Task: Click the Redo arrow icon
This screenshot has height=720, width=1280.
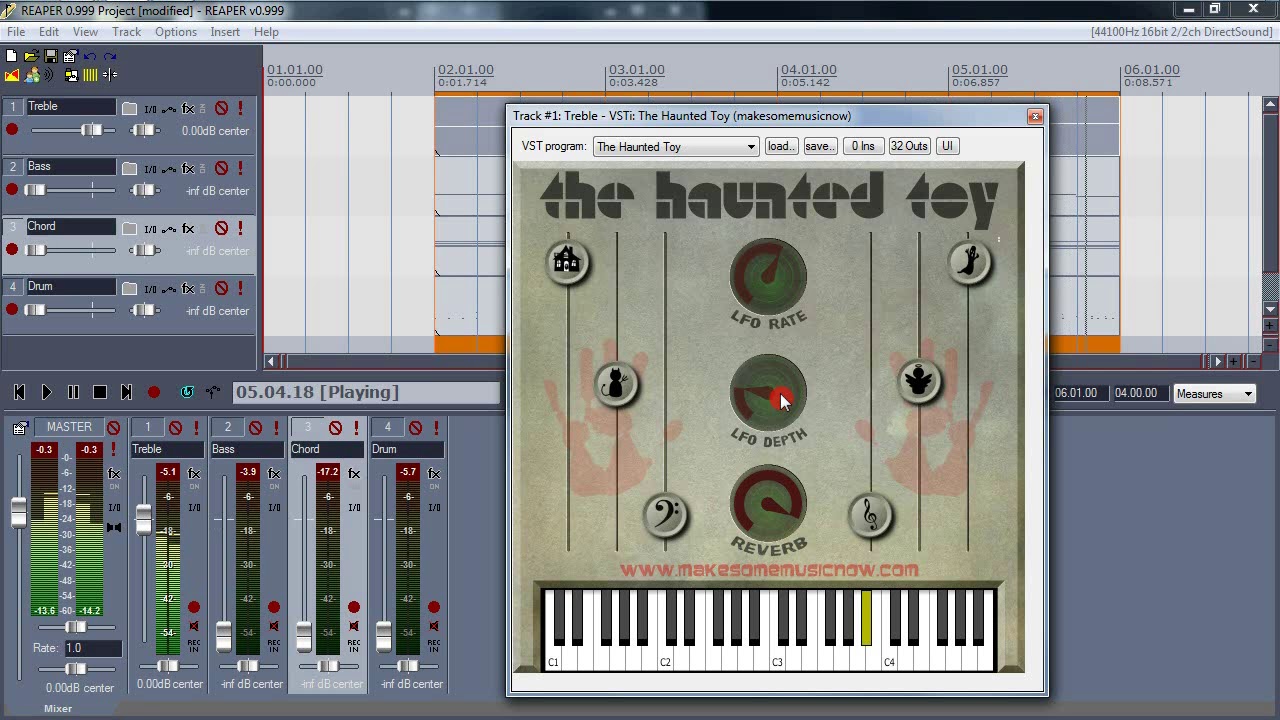Action: pyautogui.click(x=109, y=56)
